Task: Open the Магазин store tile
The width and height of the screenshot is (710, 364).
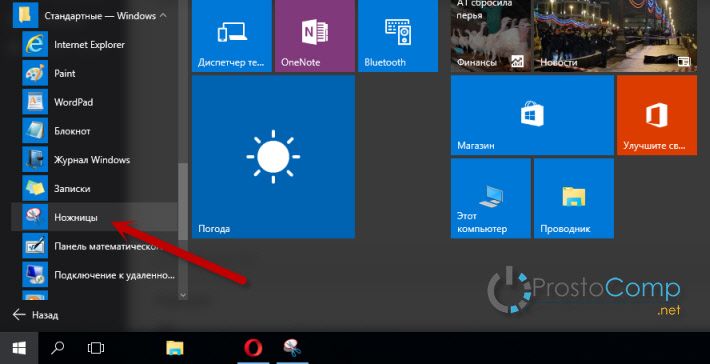Action: [532, 115]
